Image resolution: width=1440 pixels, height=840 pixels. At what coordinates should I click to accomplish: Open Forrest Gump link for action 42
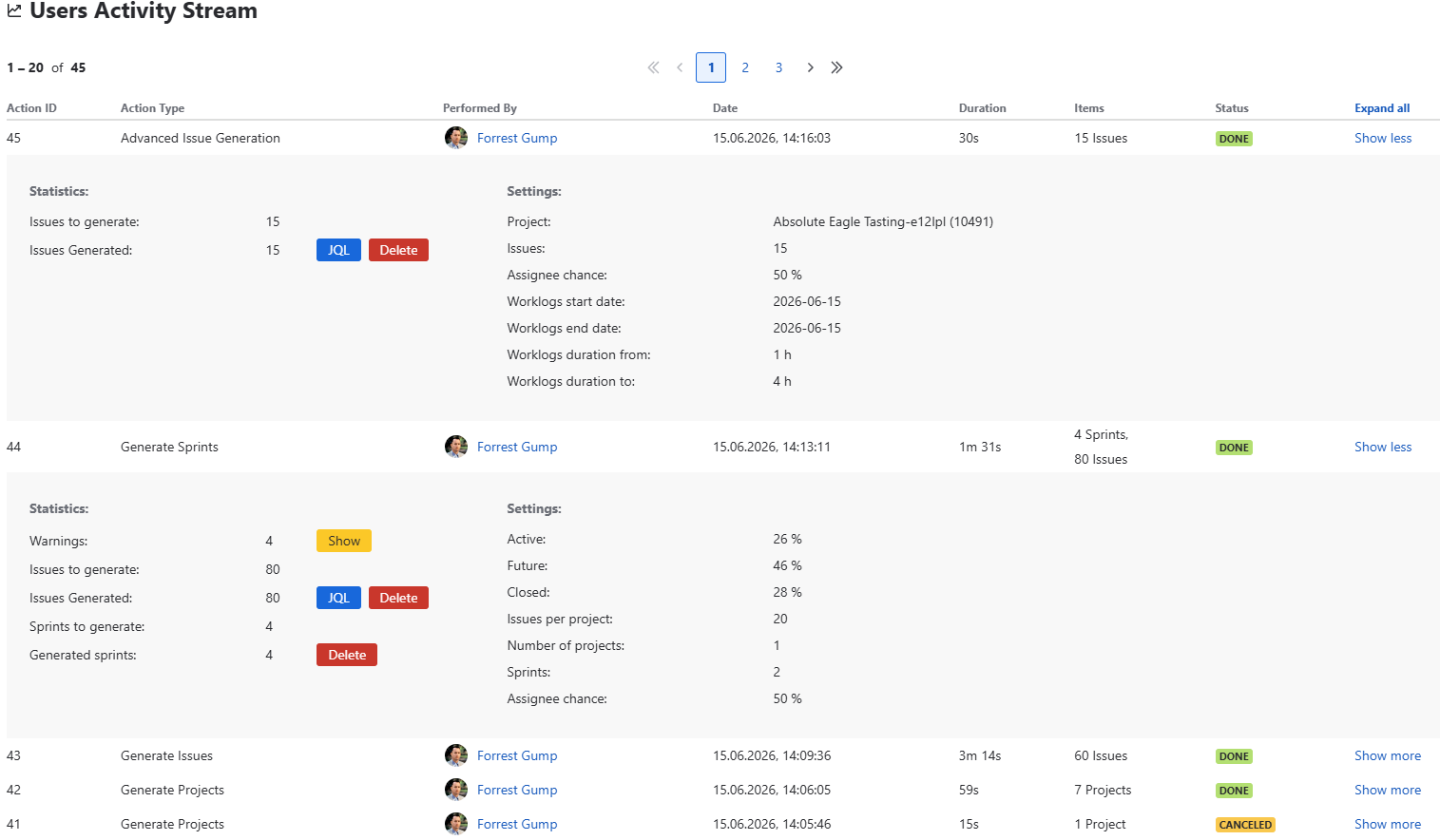click(x=517, y=790)
